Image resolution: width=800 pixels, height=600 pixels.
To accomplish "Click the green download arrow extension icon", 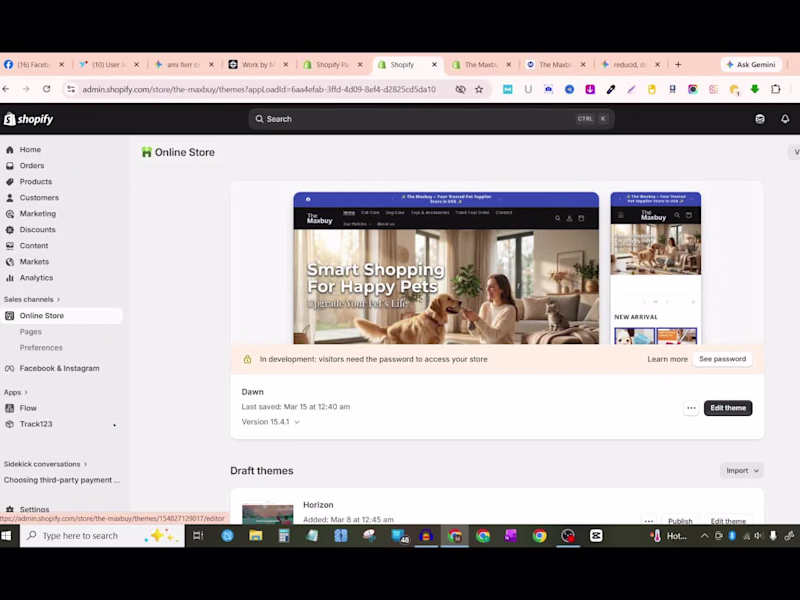I will pos(755,89).
